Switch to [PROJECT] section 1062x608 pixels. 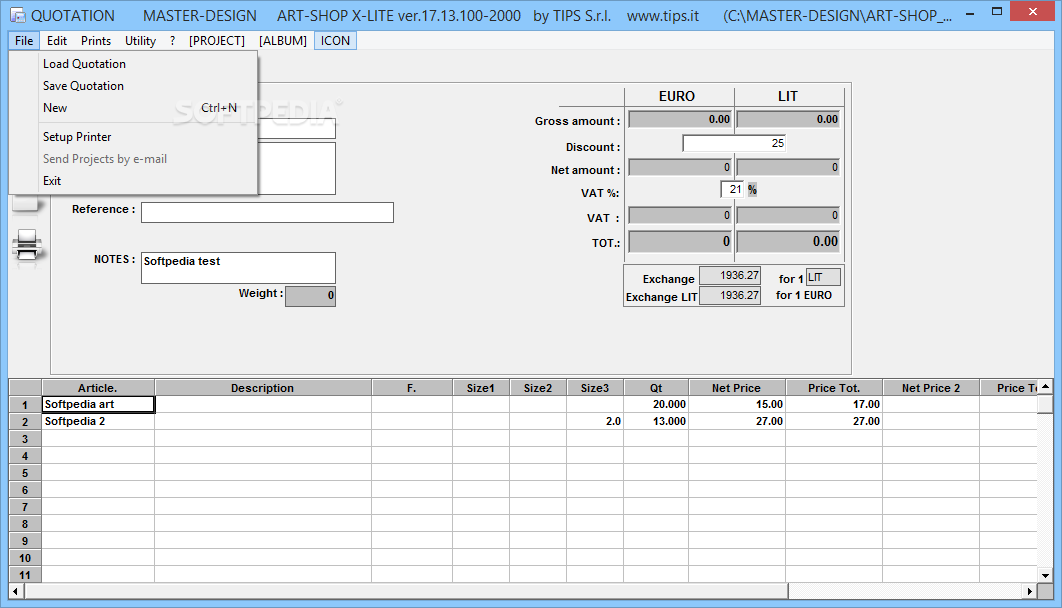[x=217, y=41]
